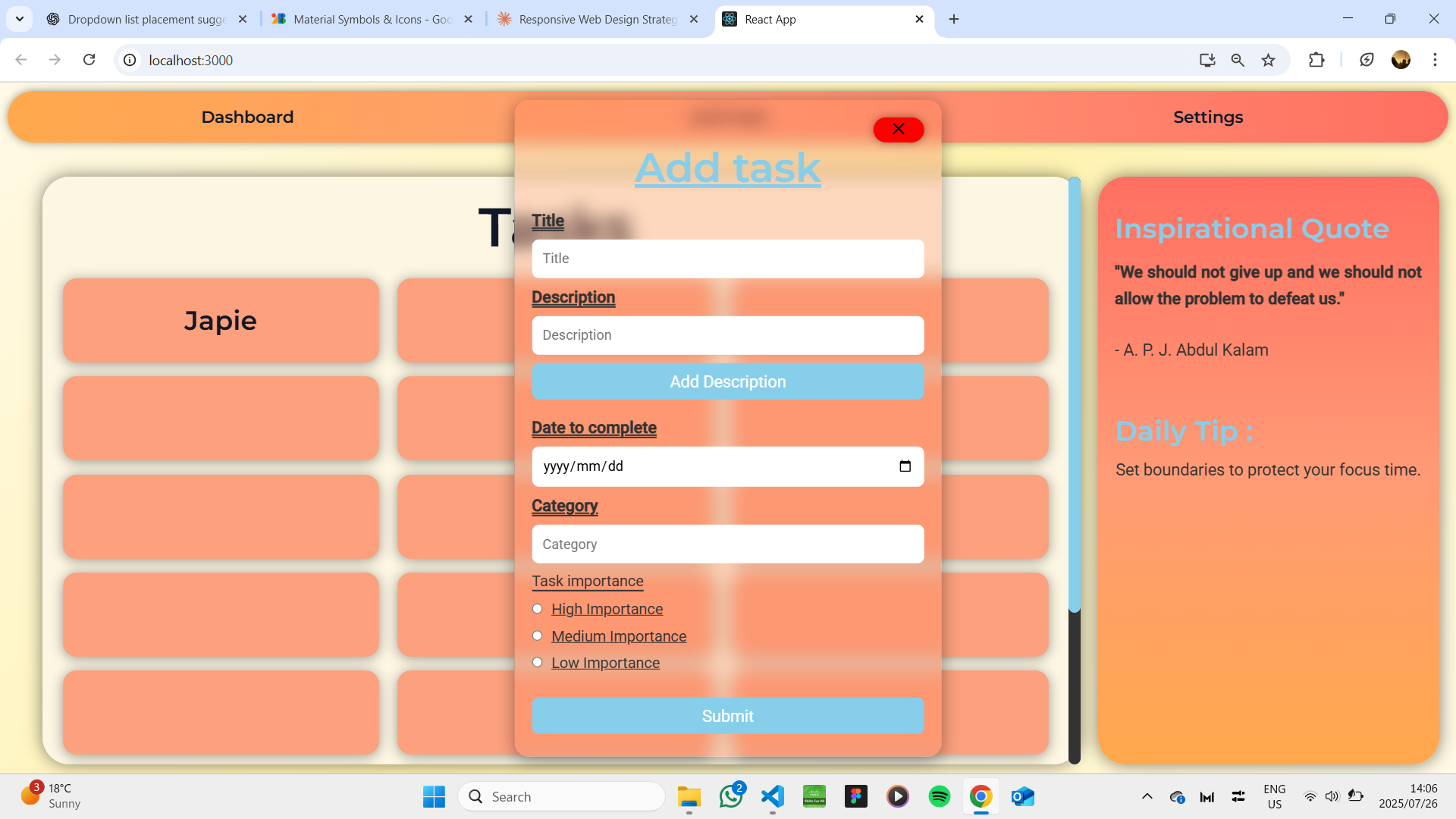Expand the Chrome tab search dropdown
This screenshot has height=819, width=1456.
[x=20, y=19]
